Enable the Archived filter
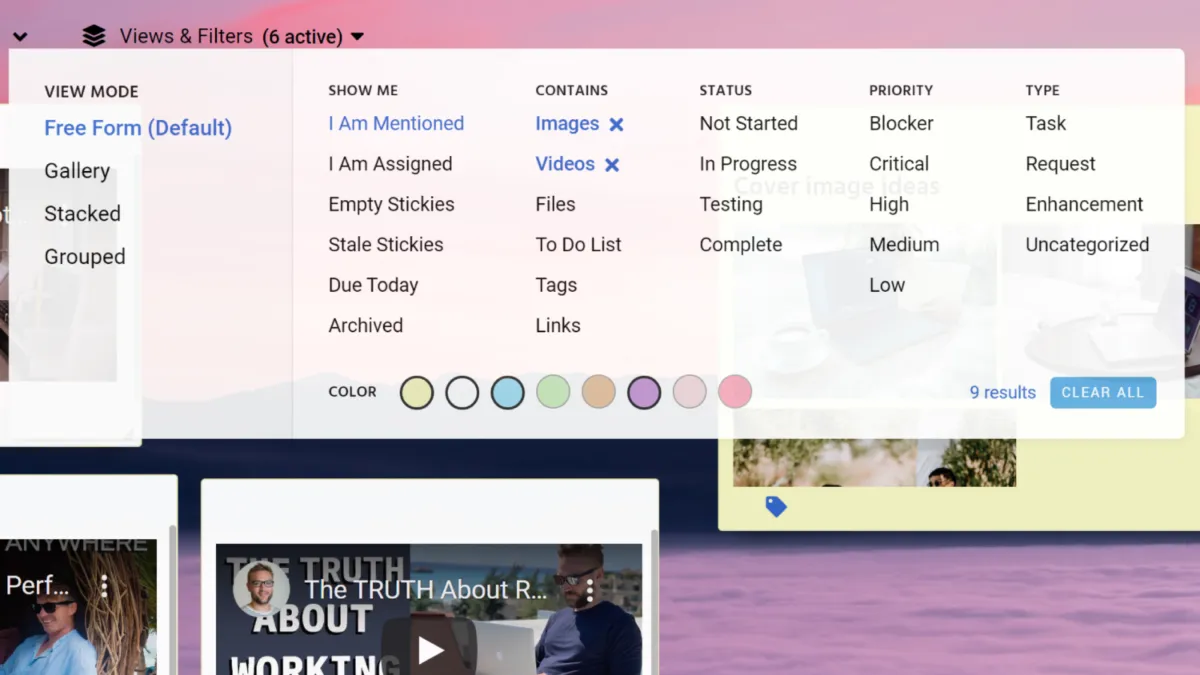Screen dimensions: 1200x675 click(x=365, y=325)
